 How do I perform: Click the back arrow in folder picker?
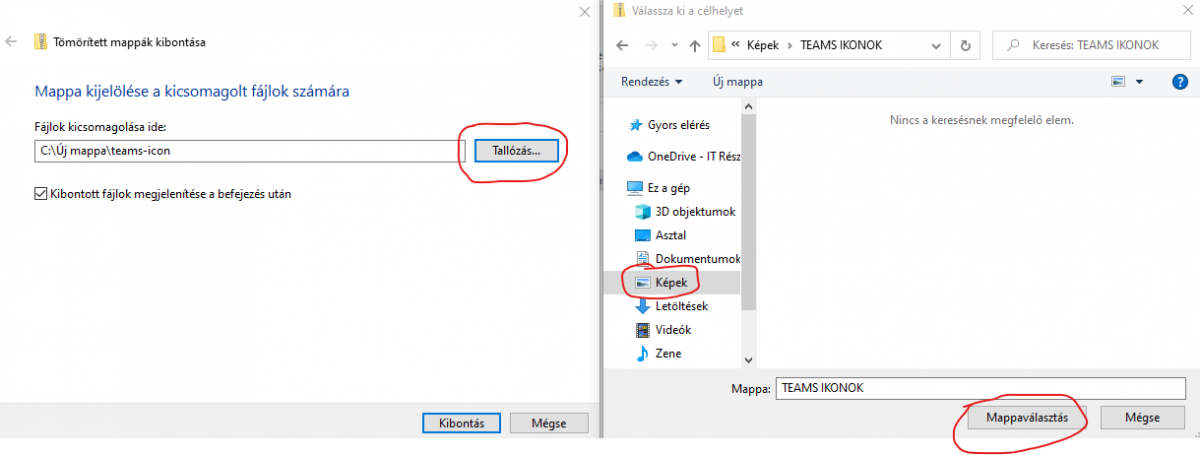pos(622,45)
